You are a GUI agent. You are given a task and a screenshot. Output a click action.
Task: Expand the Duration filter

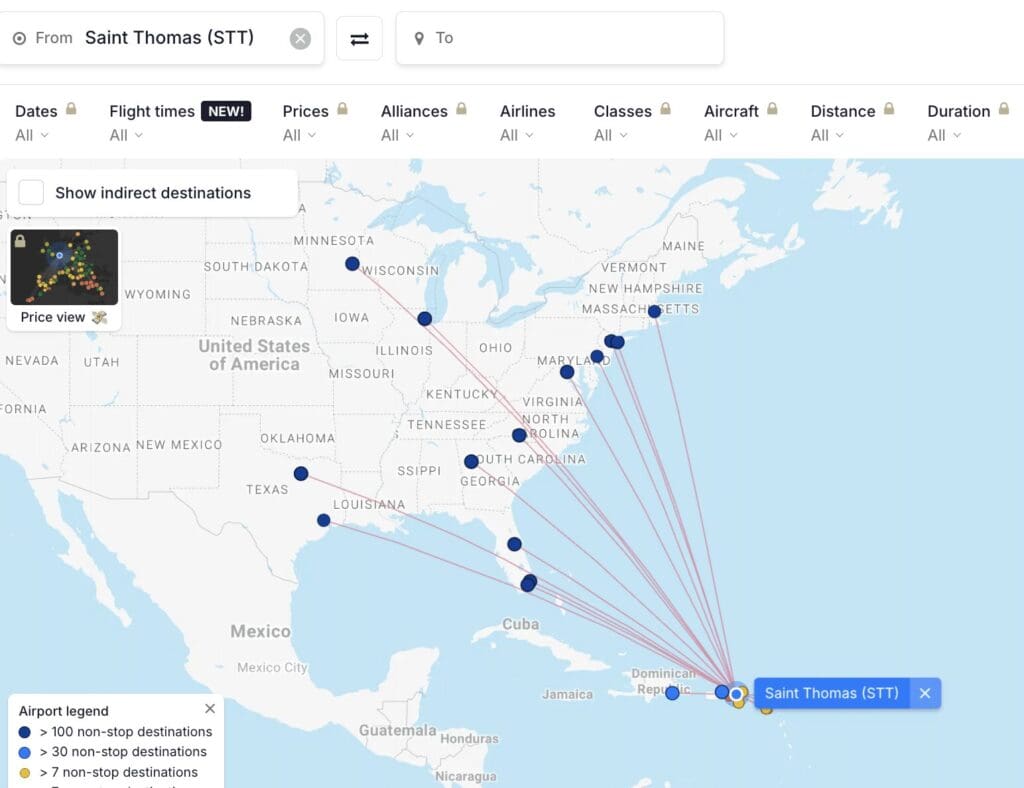[944, 135]
